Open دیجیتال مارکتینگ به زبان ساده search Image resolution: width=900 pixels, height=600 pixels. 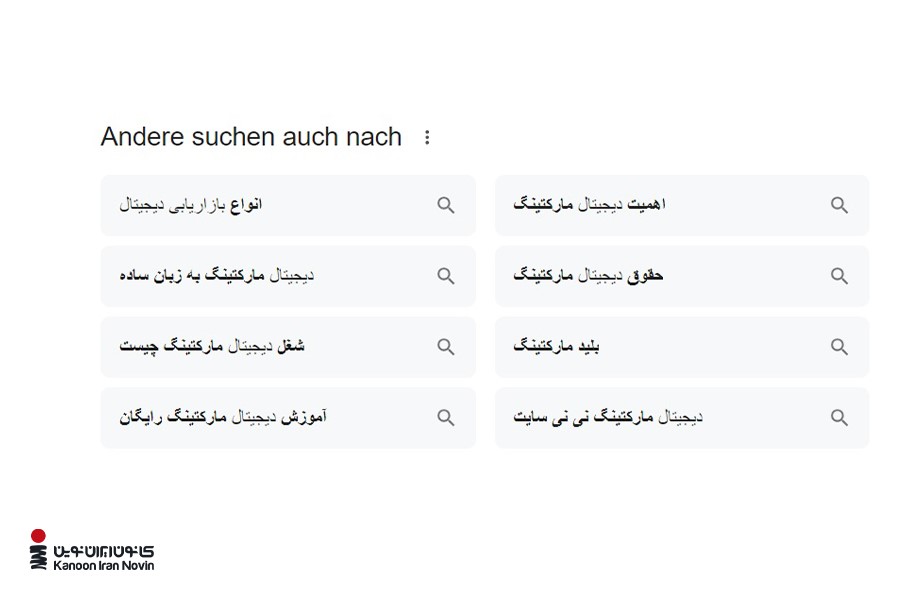point(217,276)
